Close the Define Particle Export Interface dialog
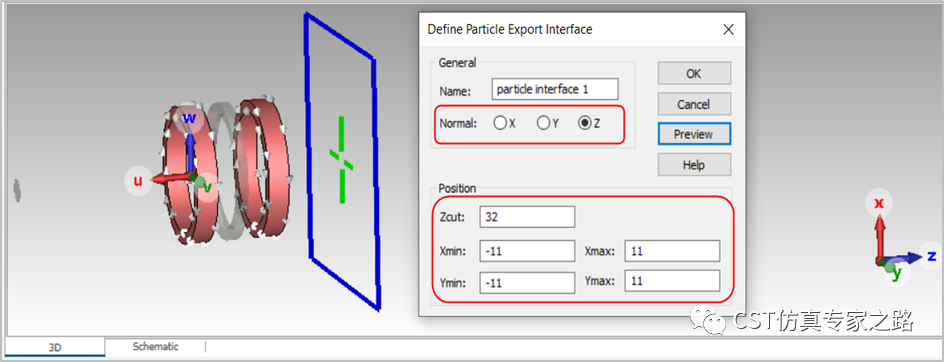The height and width of the screenshot is (362, 944). click(728, 29)
